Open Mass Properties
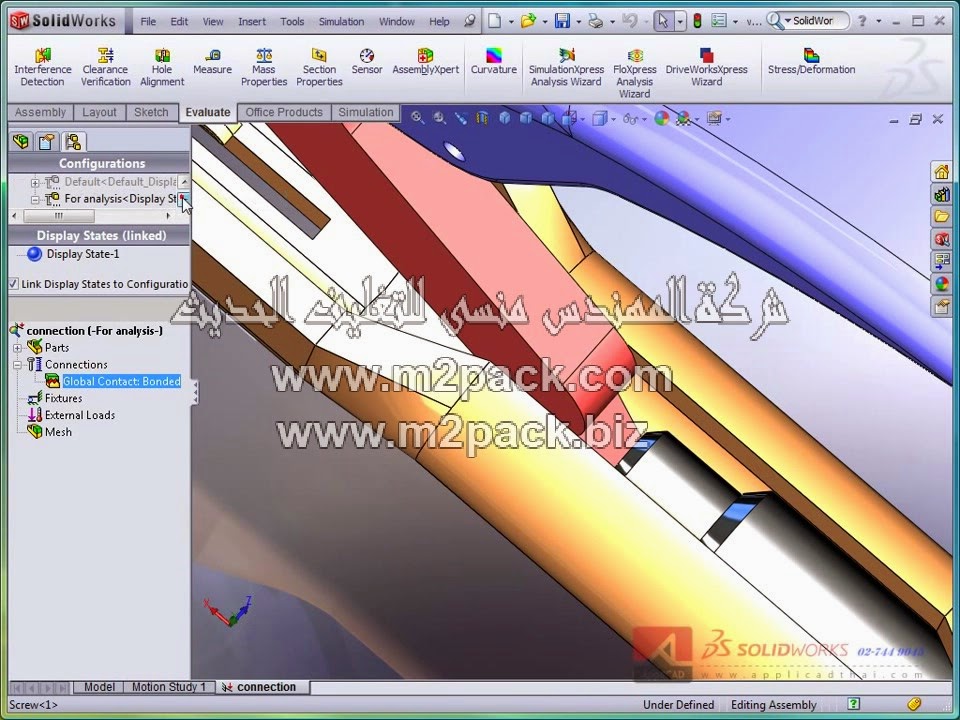The width and height of the screenshot is (960, 720). [x=264, y=67]
